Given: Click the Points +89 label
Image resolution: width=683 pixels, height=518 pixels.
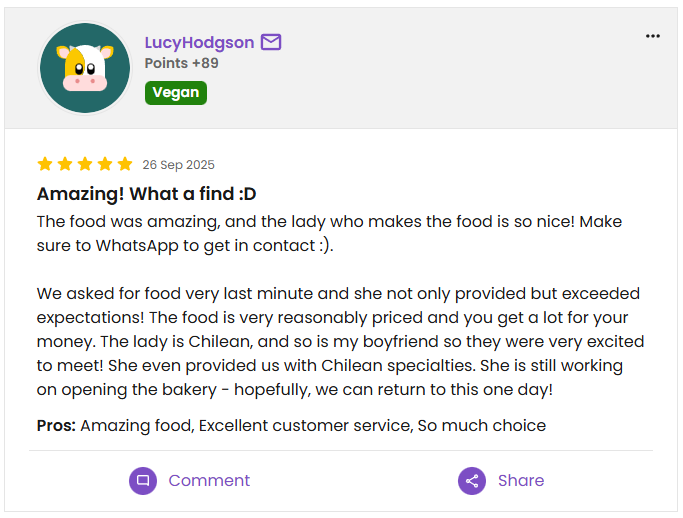Looking at the screenshot, I should (x=182, y=63).
